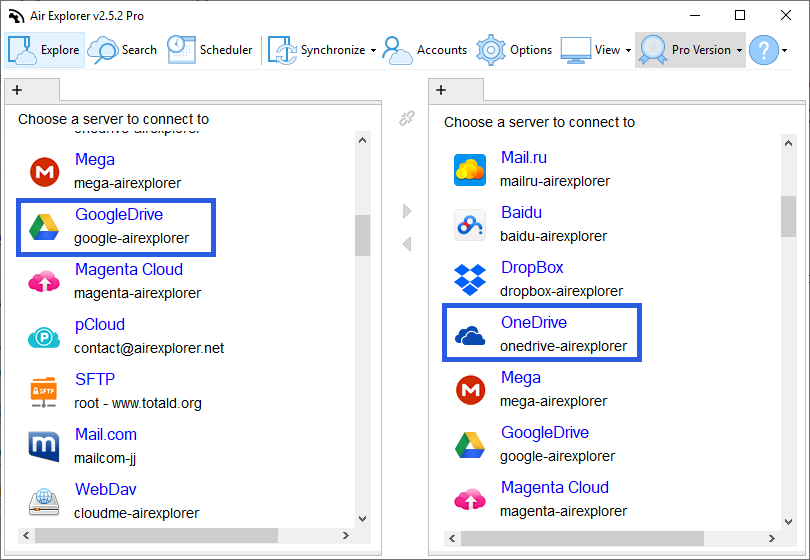810x560 pixels.
Task: Add a new tab in right pane
Action: [441, 90]
